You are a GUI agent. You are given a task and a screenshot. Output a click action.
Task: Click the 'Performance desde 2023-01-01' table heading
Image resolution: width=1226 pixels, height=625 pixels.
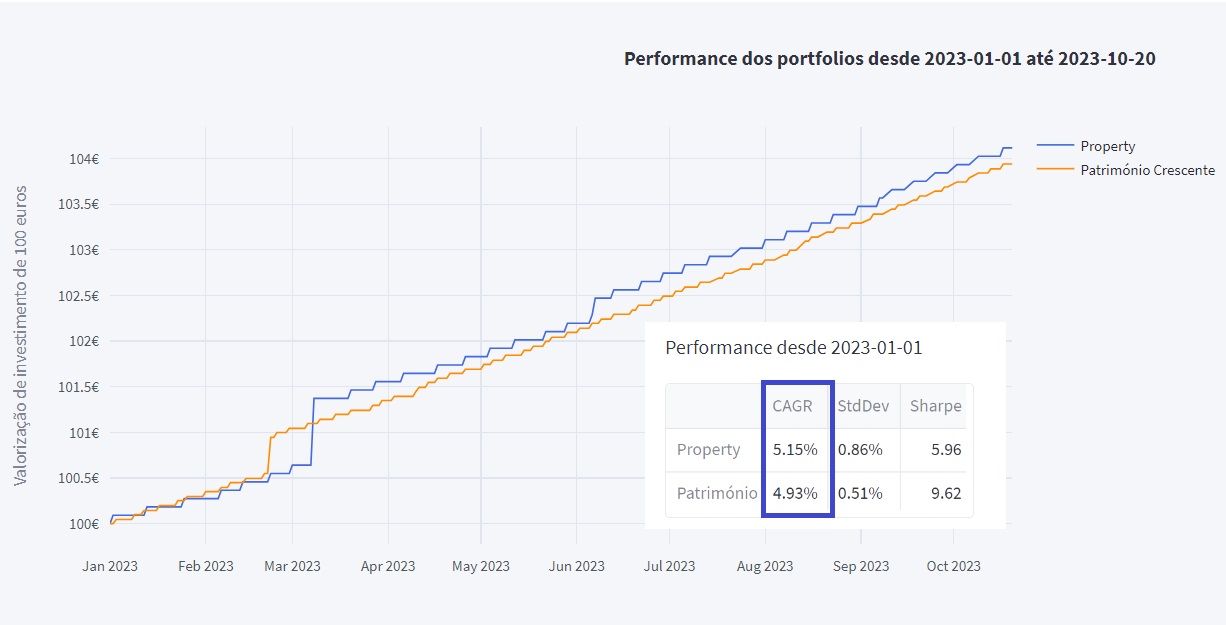pyautogui.click(x=793, y=348)
